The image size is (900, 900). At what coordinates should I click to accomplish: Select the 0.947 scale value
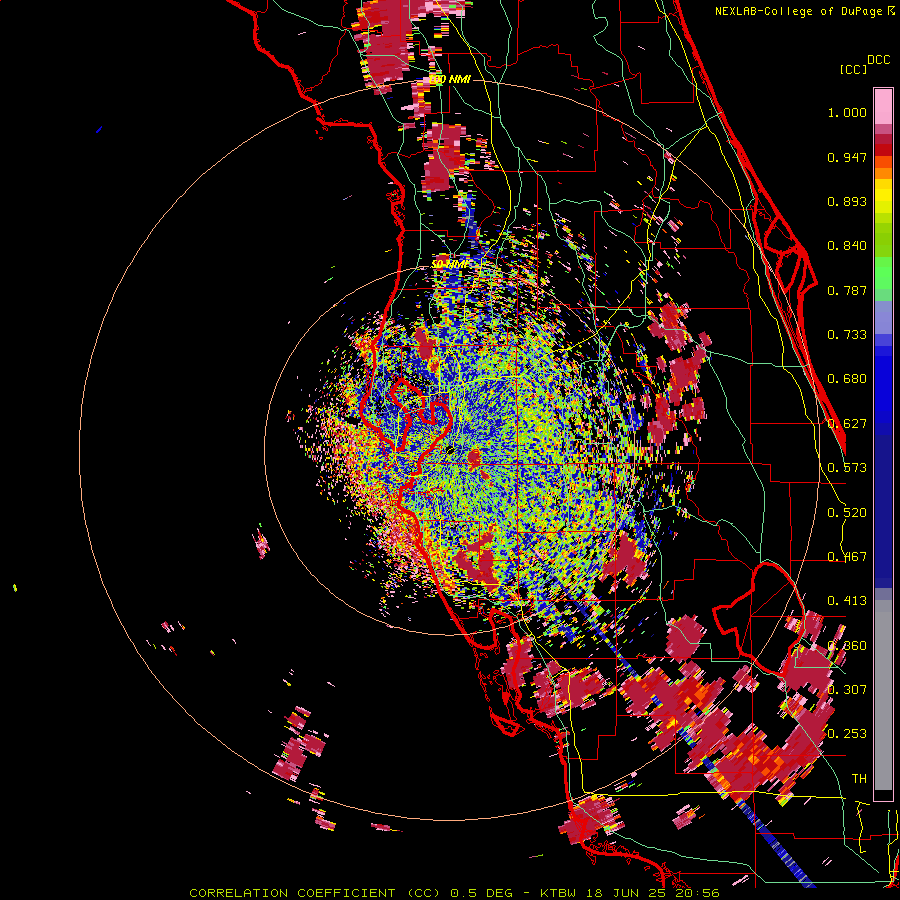[847, 157]
